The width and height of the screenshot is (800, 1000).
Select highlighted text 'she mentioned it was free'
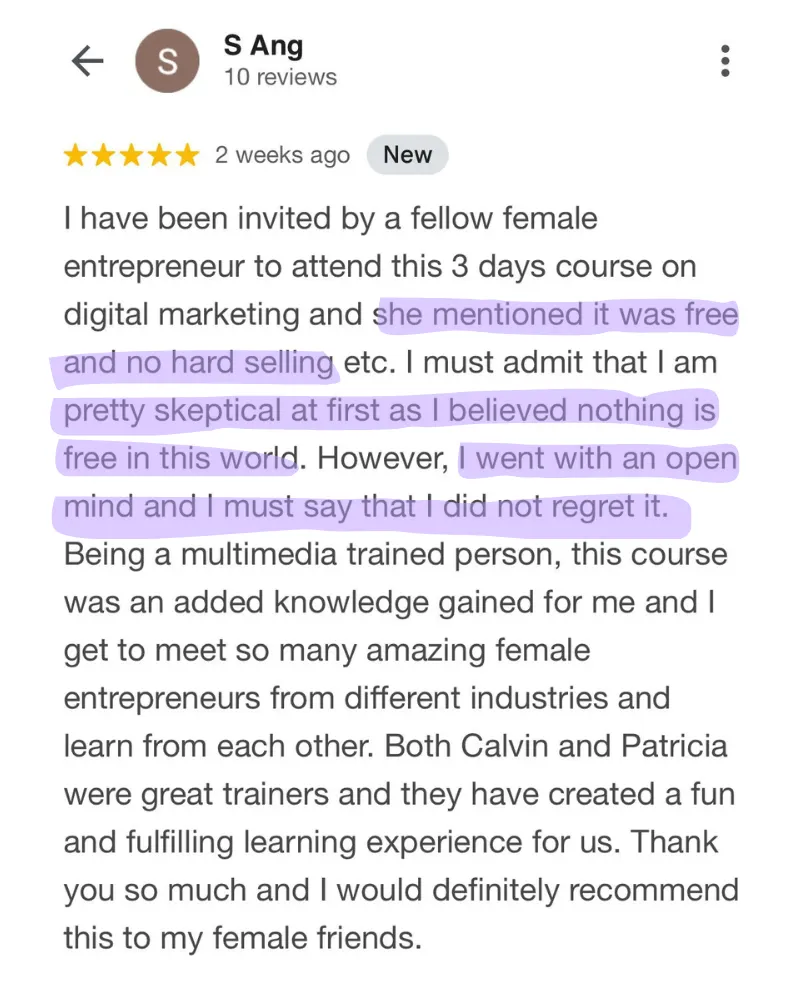pos(556,315)
